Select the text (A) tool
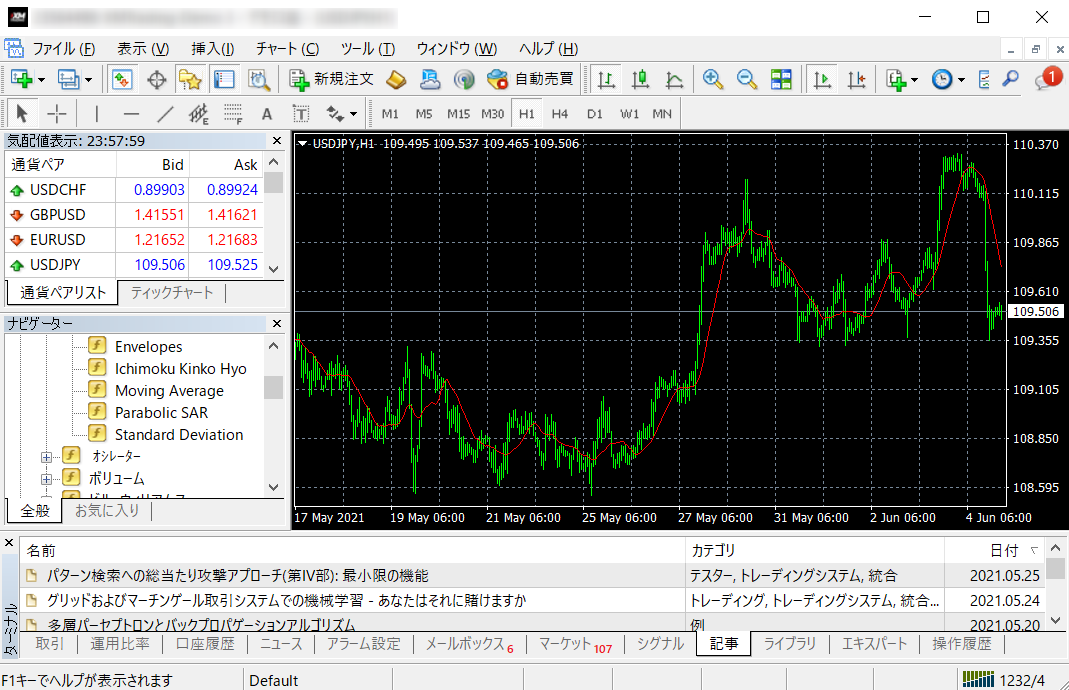 267,113
